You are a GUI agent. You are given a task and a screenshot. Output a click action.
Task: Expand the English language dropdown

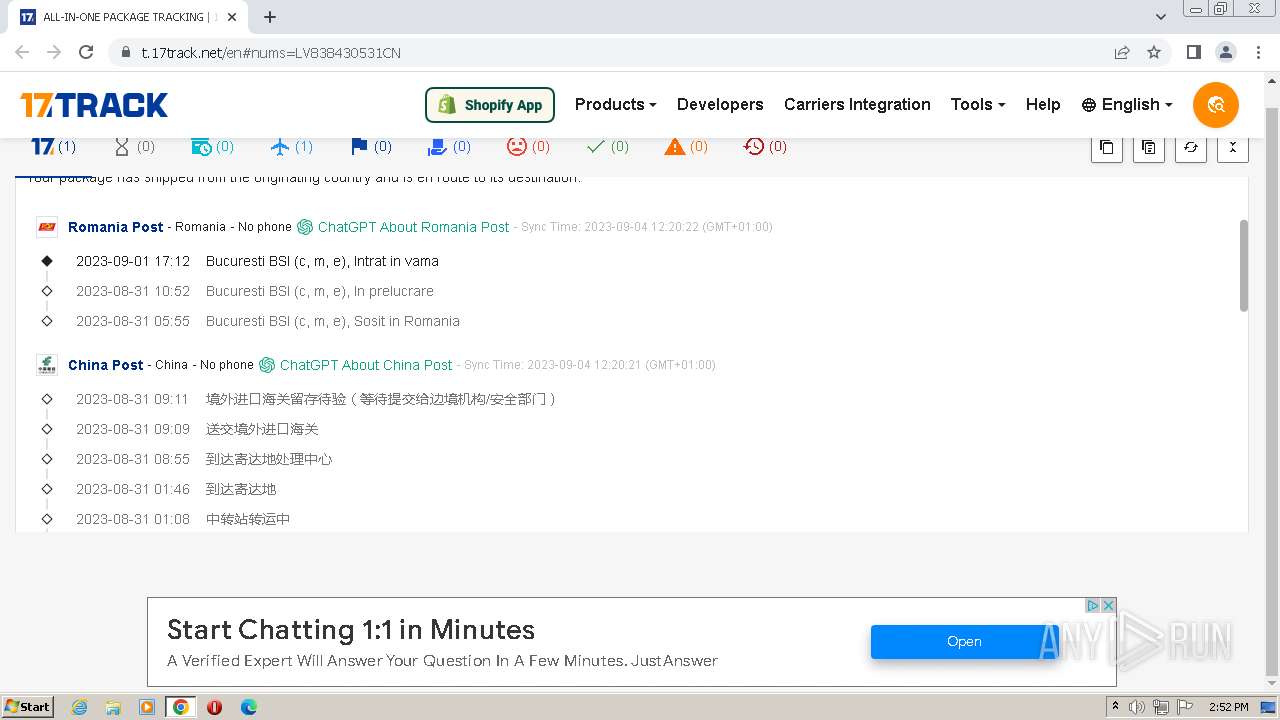[1127, 104]
